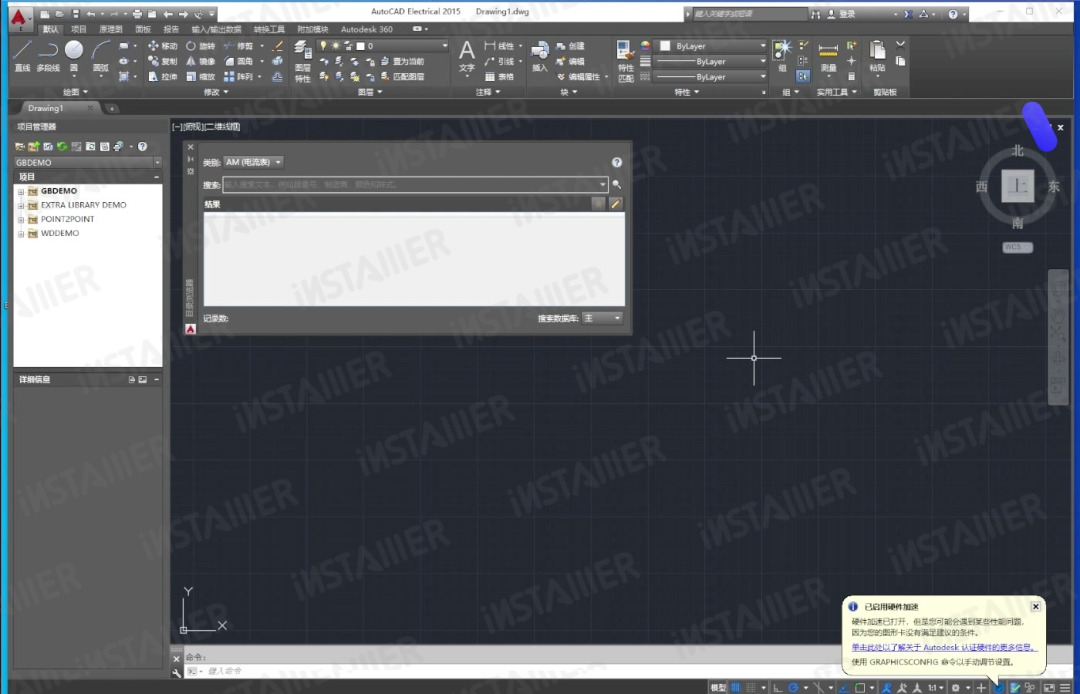Click 特性匹配 (Match Properties) tool
The height and width of the screenshot is (694, 1080).
click(625, 61)
